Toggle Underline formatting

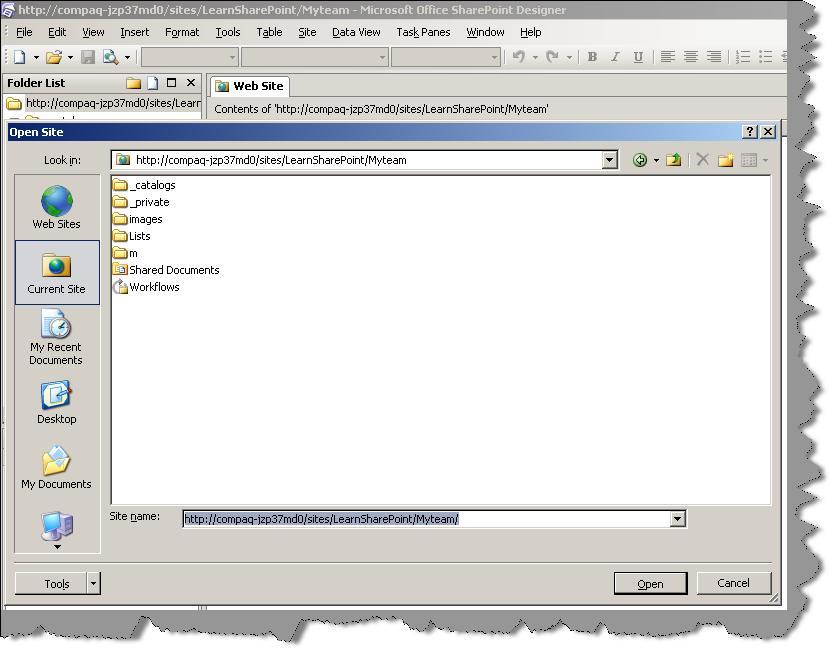[x=638, y=57]
